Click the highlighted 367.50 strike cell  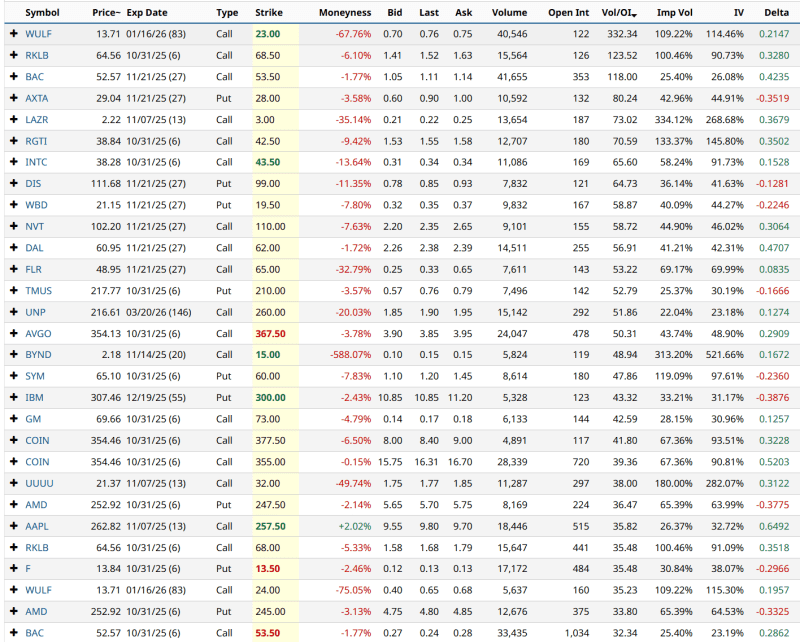[x=270, y=333]
